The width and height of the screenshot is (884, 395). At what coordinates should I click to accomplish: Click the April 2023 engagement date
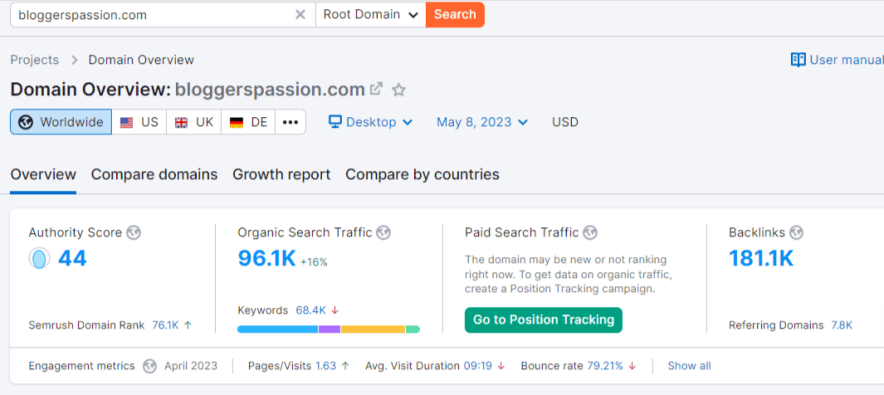point(191,366)
